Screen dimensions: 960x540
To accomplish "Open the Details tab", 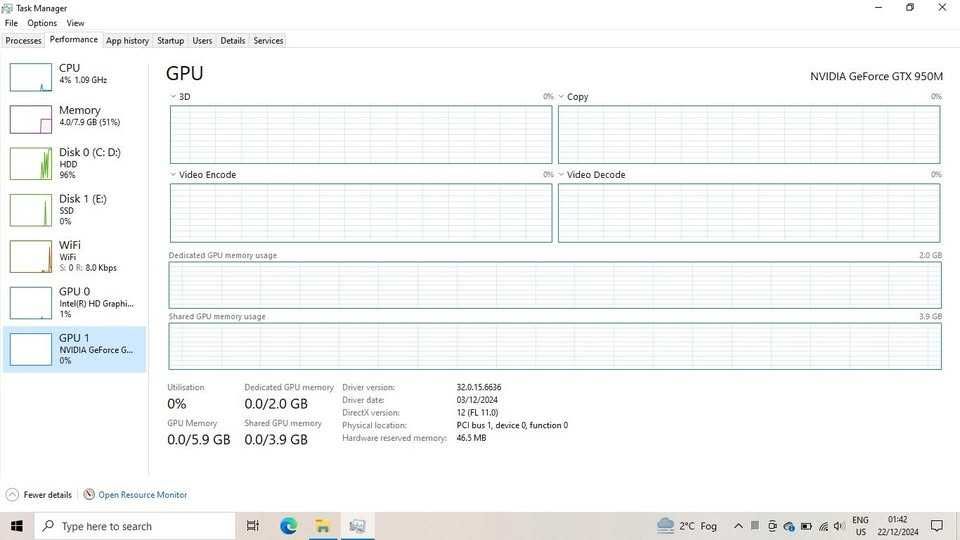I will 233,40.
